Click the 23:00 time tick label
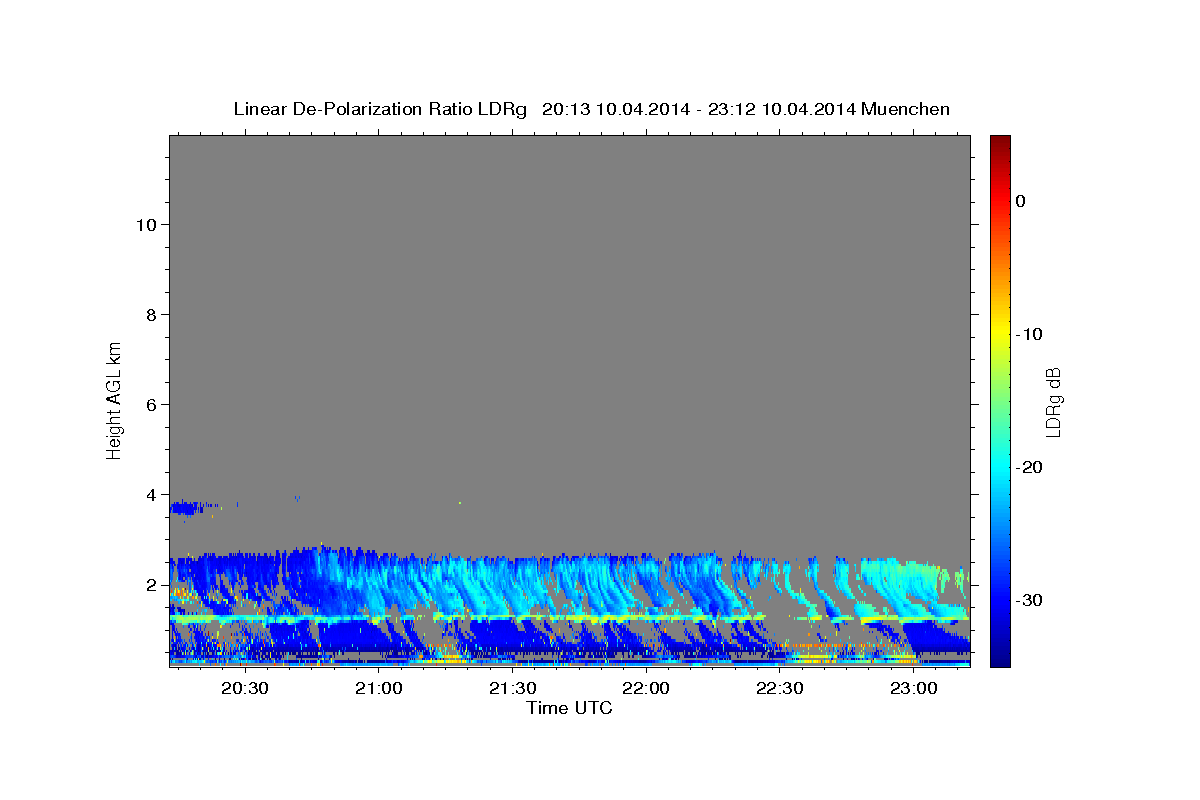This screenshot has height=800, width=1200. point(914,689)
